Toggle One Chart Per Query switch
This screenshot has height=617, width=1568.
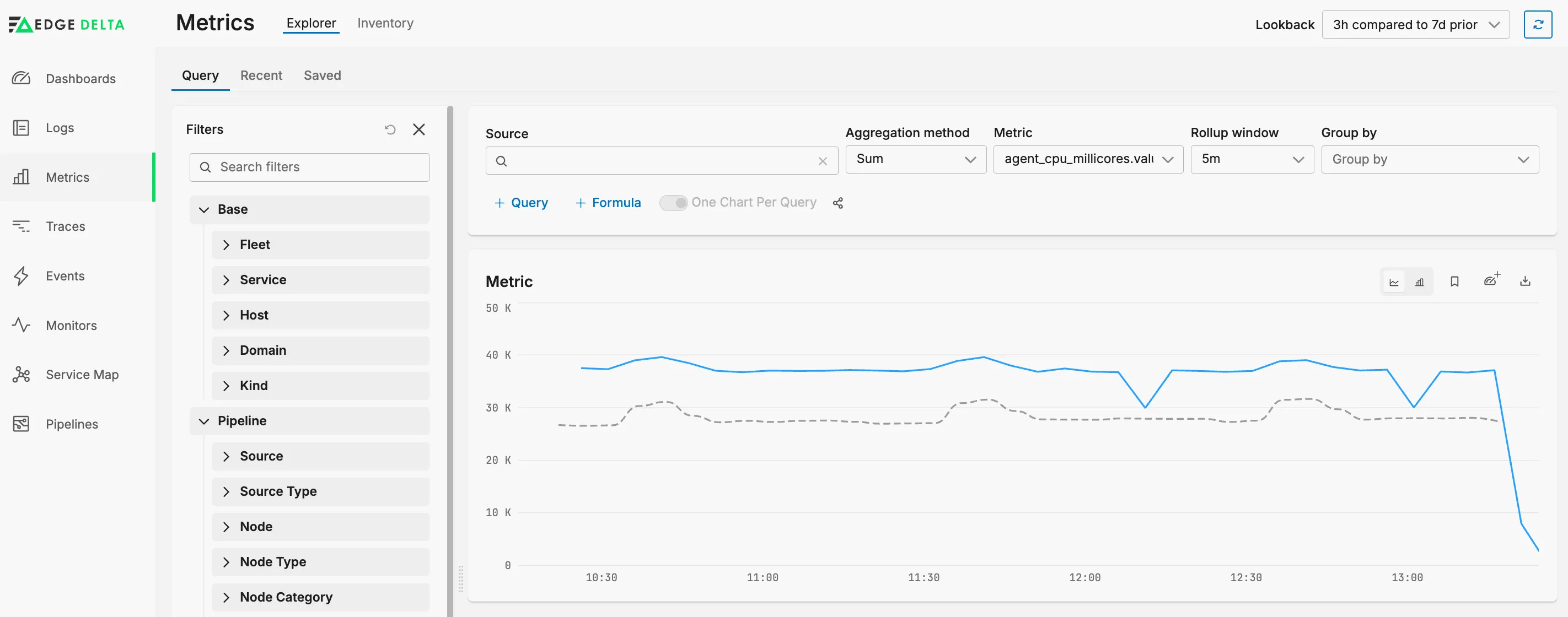673,203
